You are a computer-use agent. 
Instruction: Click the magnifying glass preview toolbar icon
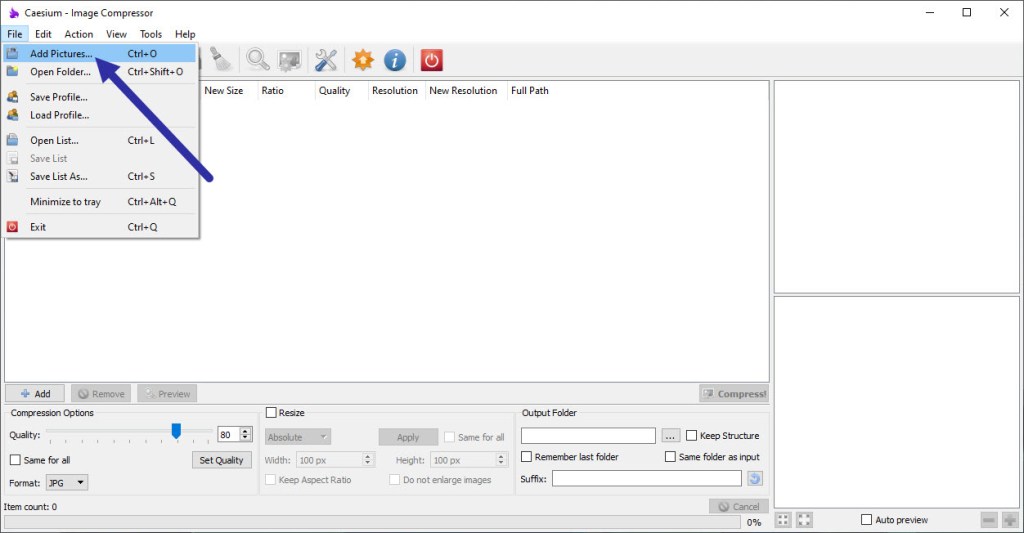click(x=257, y=59)
